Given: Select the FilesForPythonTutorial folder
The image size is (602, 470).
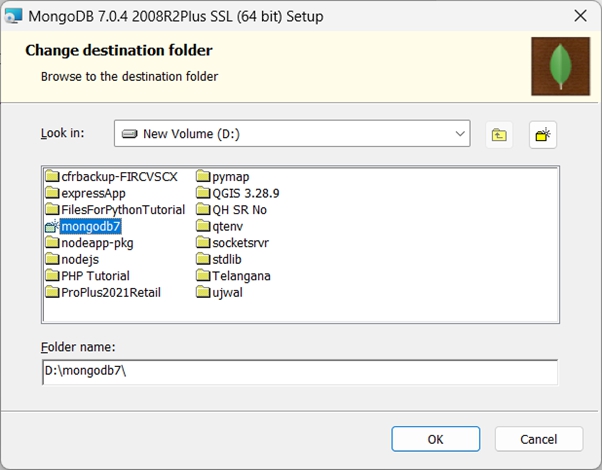Looking at the screenshot, I should 122,210.
